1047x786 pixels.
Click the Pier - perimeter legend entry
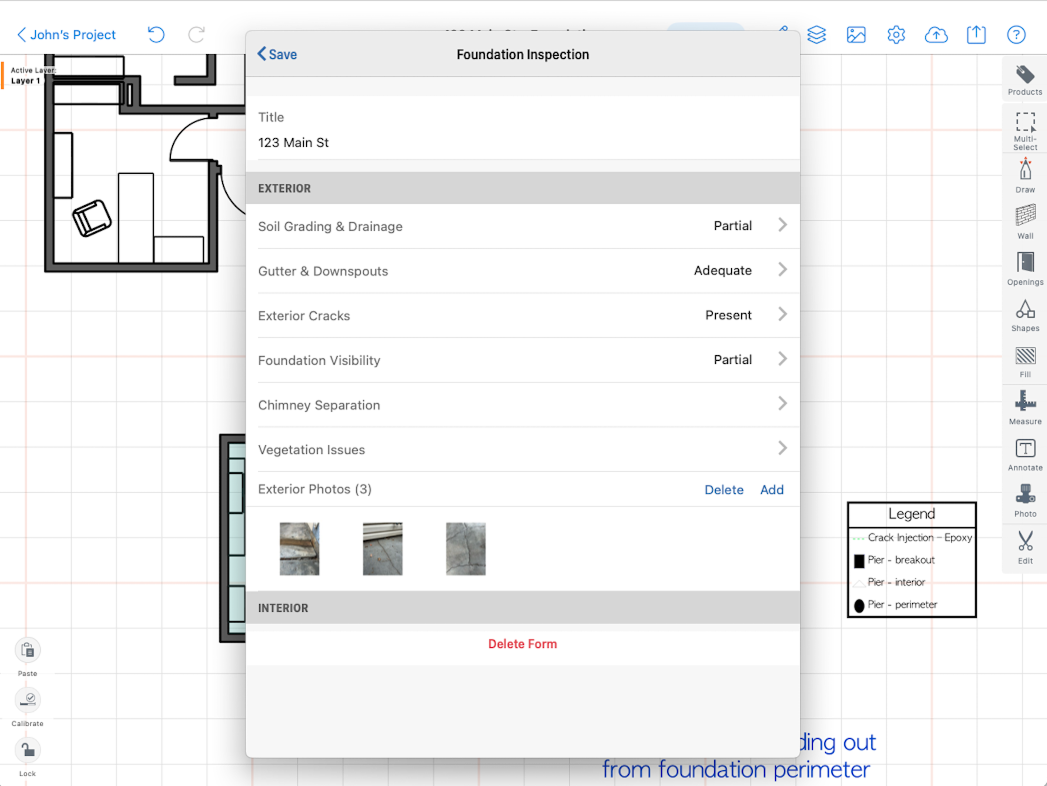[895, 604]
